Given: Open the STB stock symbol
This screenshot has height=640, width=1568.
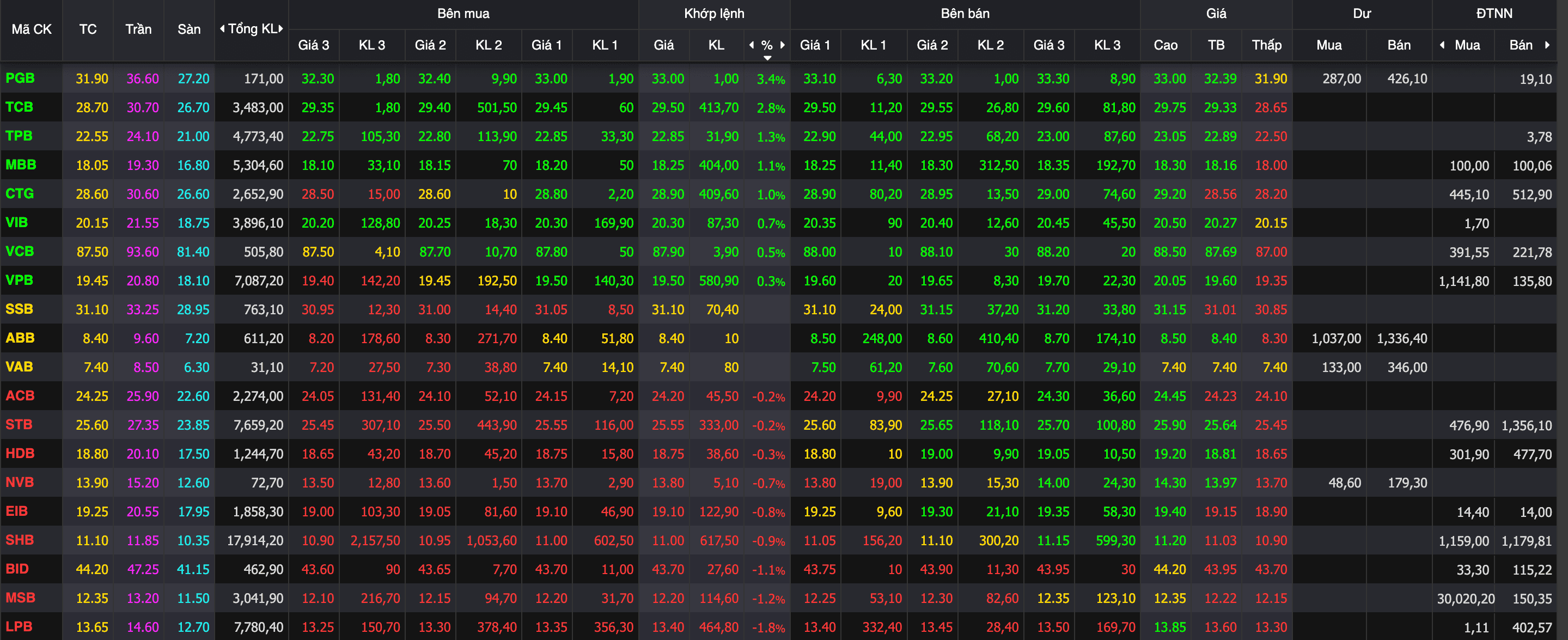Looking at the screenshot, I should pos(19,424).
